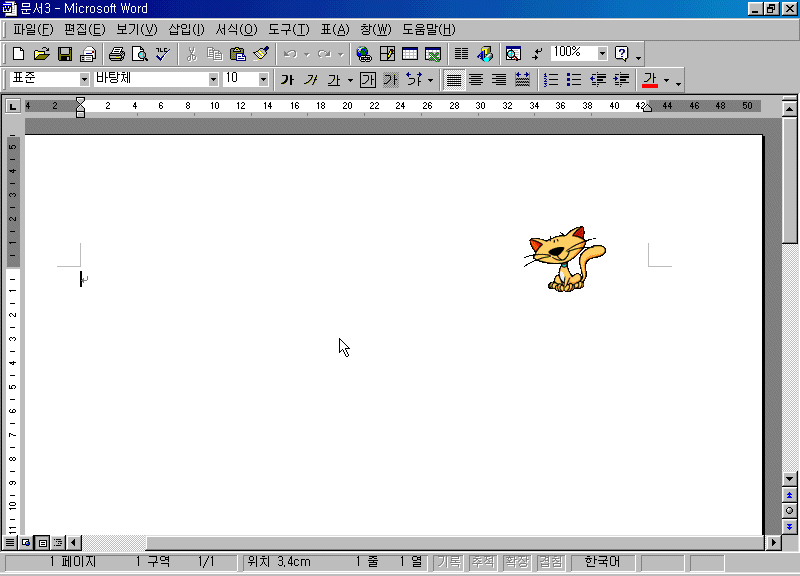This screenshot has width=800, height=576.
Task: Open Print Preview
Action: point(140,54)
